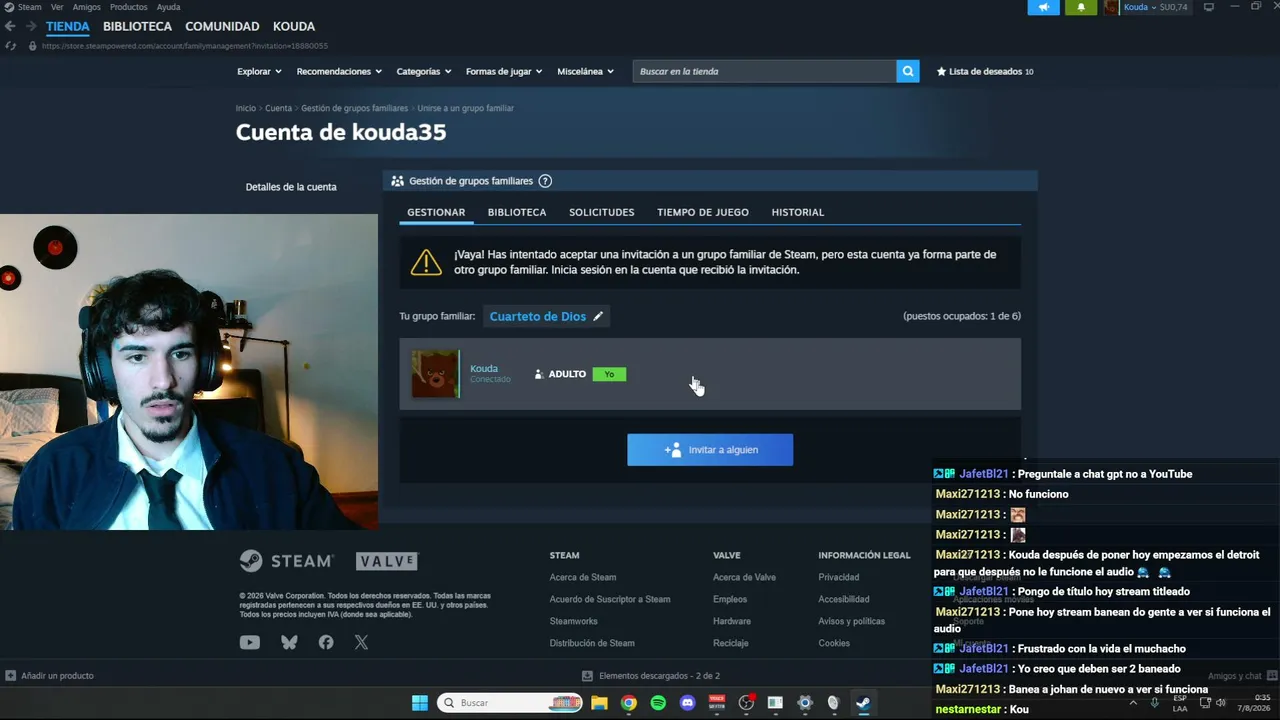Click the Valve logo in the footer
This screenshot has height=720, width=1280.
(387, 561)
